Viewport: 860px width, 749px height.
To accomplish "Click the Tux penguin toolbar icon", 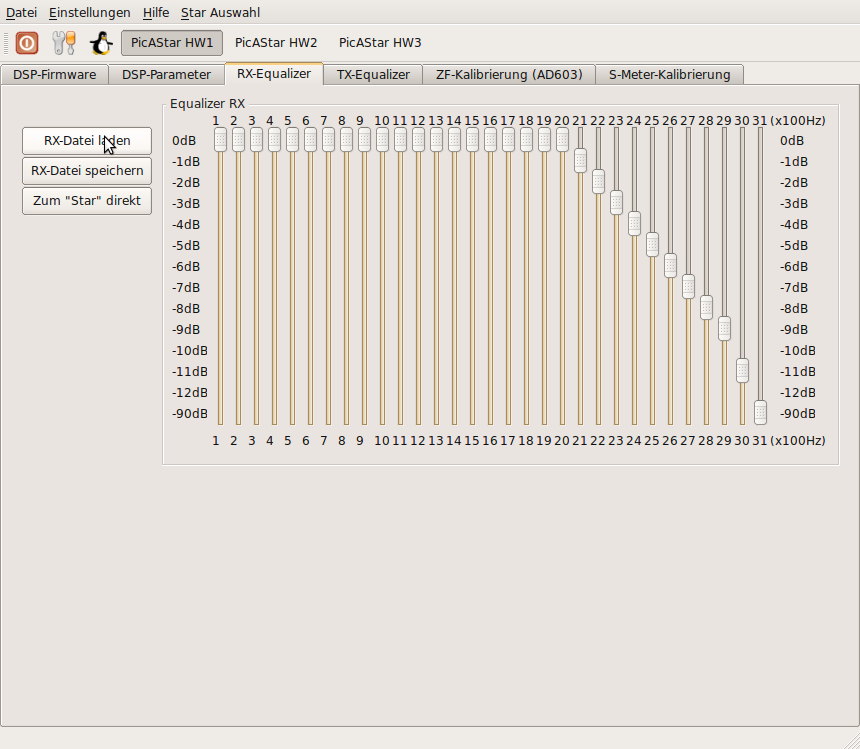I will (101, 43).
